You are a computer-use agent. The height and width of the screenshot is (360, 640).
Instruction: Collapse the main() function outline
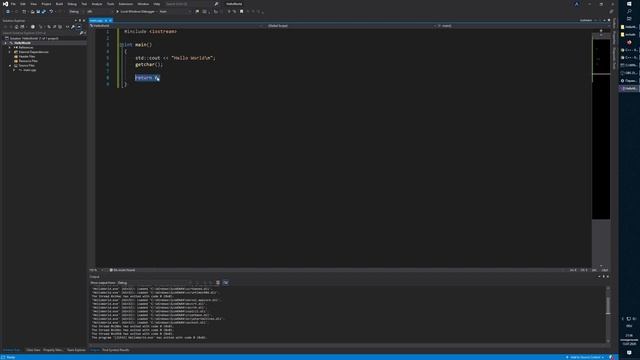pos(122,44)
